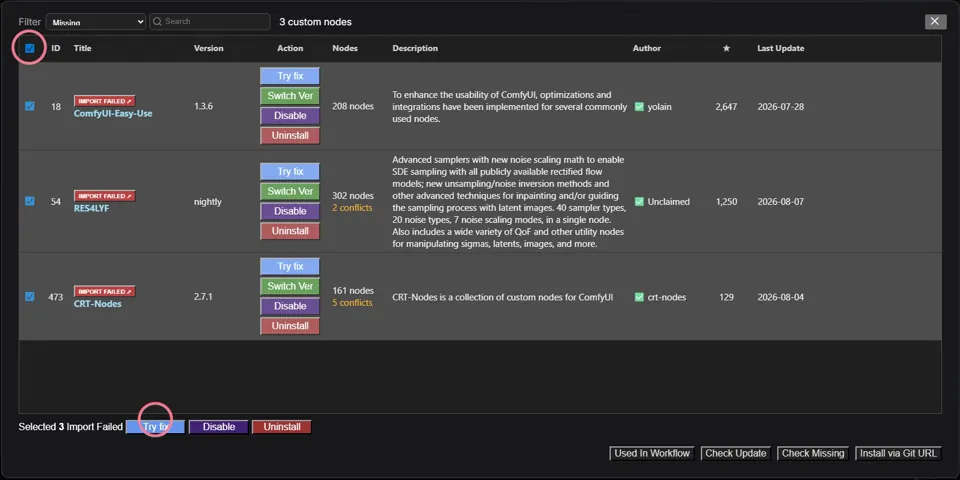
Task: Click the Check Missing button
Action: (813, 453)
